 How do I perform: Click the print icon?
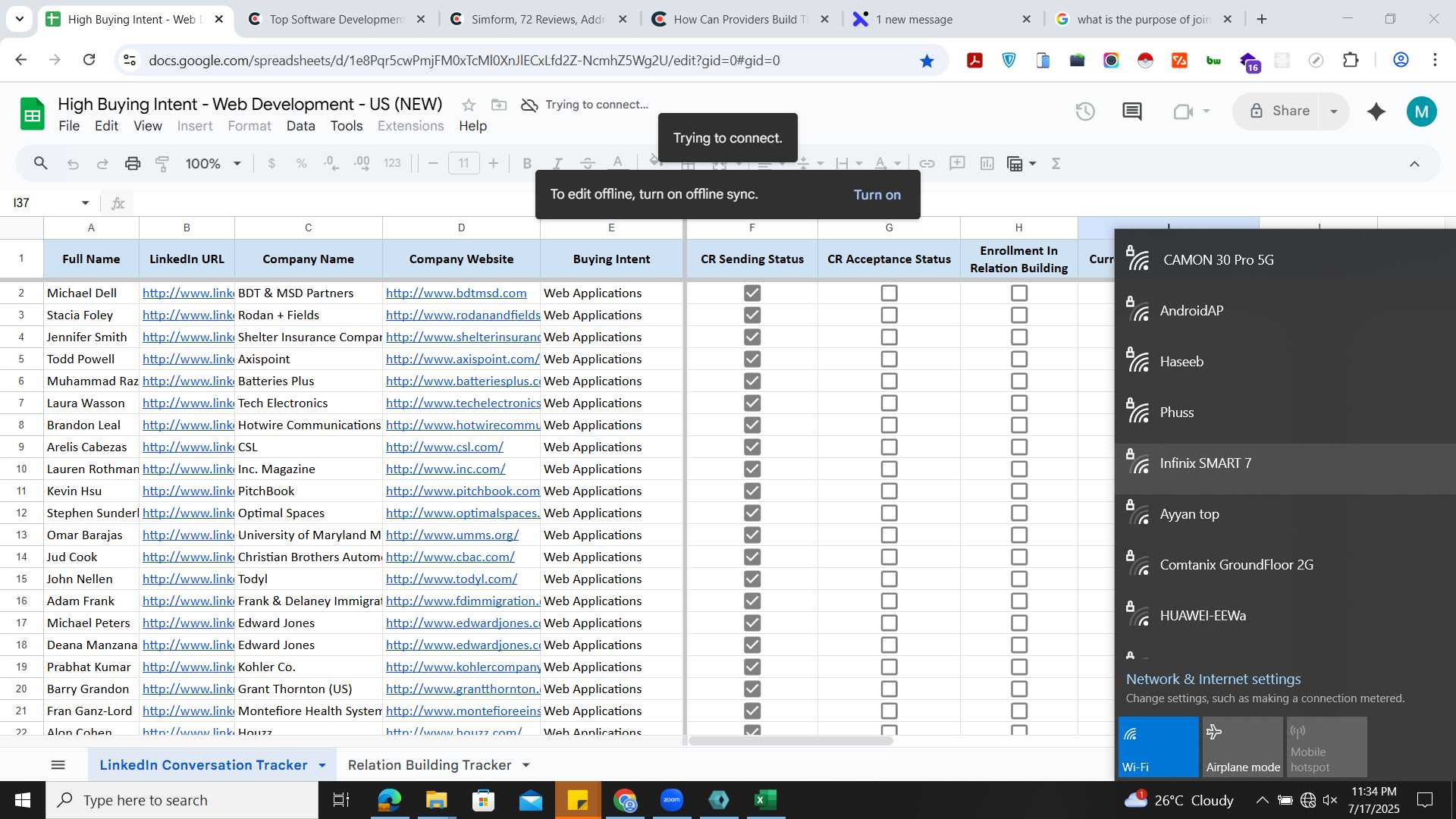click(x=133, y=164)
